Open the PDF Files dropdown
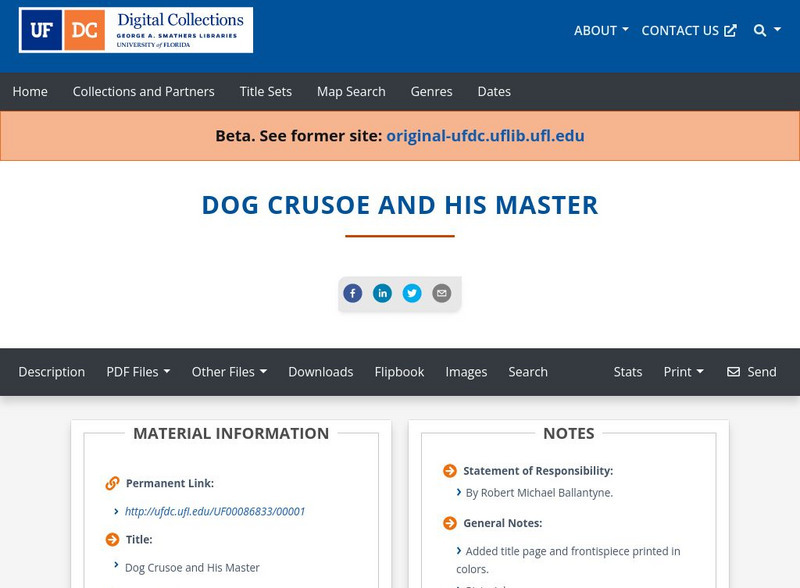This screenshot has width=800, height=588. point(139,371)
